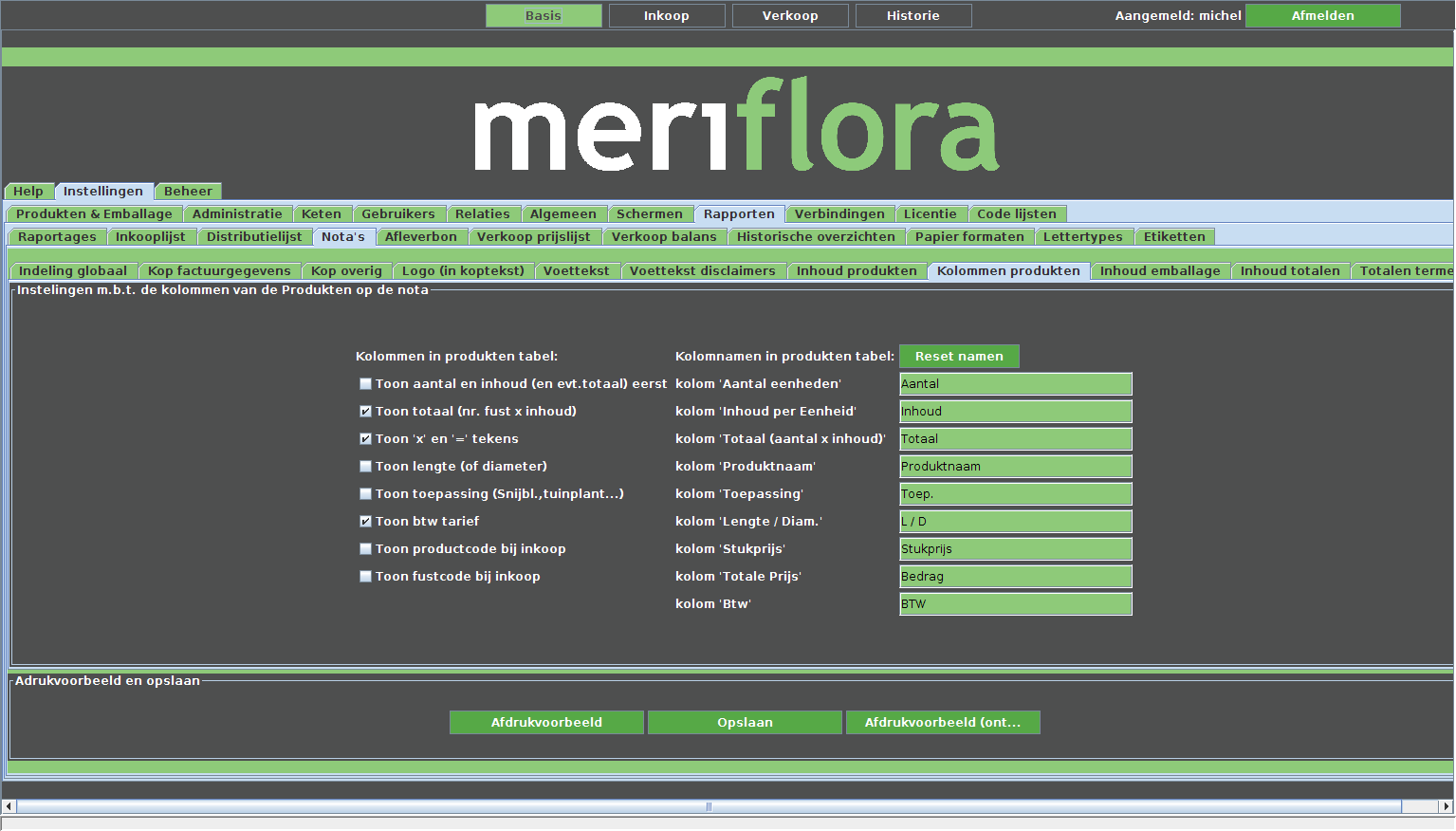Image resolution: width=1456 pixels, height=831 pixels.
Task: Switch to the Inkoop module
Action: 666,16
